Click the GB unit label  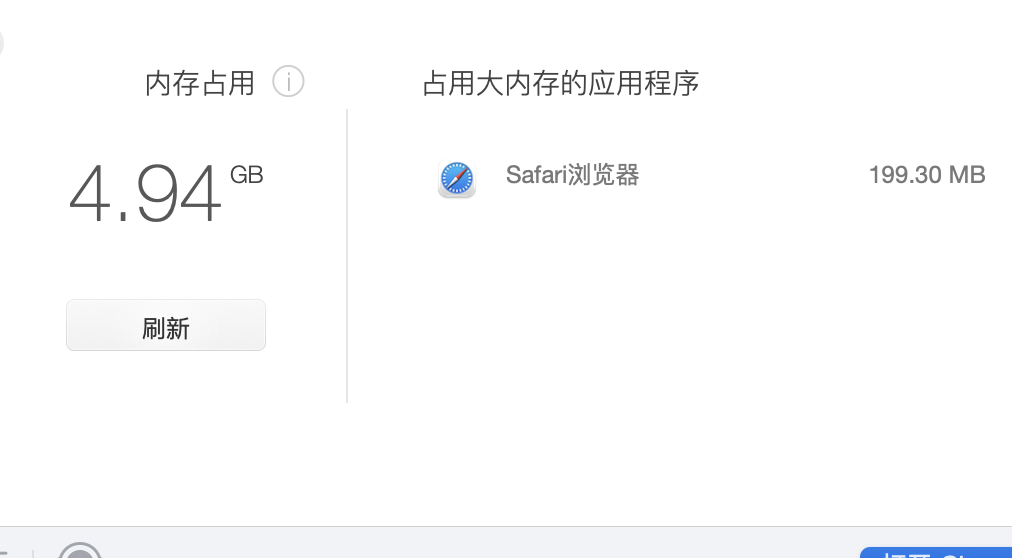click(246, 175)
